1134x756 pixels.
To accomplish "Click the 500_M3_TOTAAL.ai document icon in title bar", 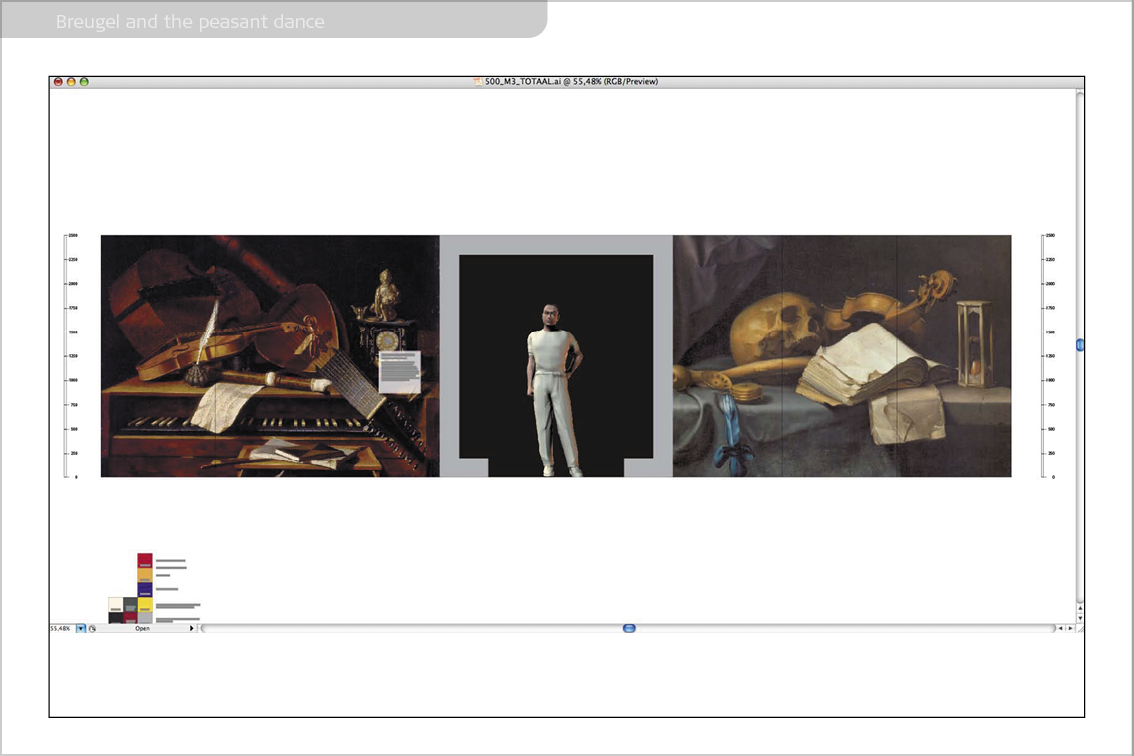I will point(478,82).
